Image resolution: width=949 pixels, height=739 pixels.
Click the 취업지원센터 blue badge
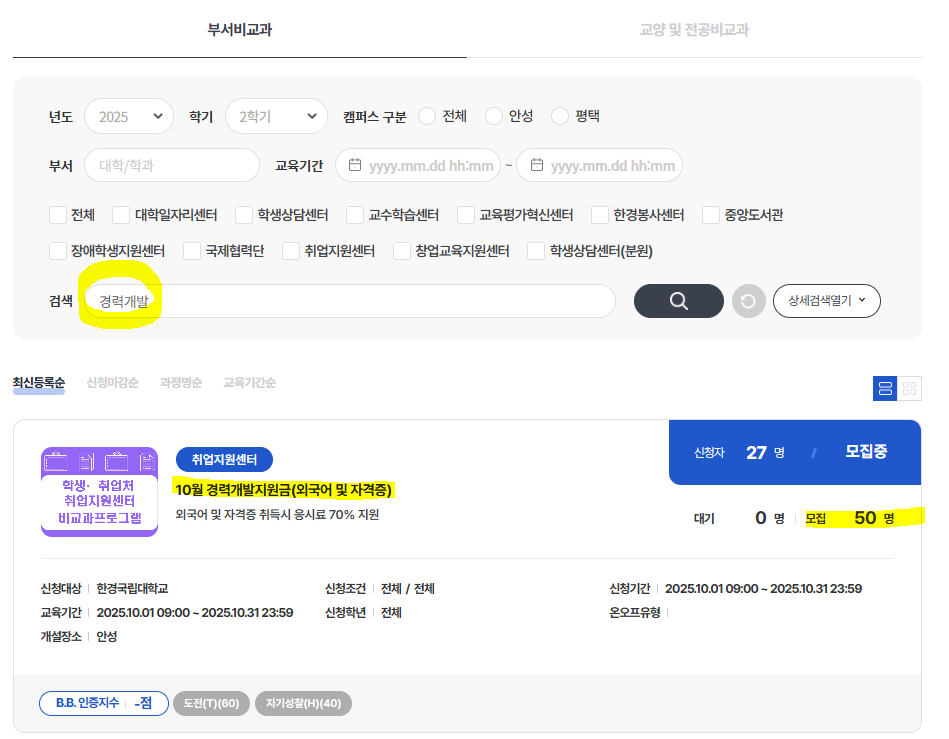pos(224,459)
